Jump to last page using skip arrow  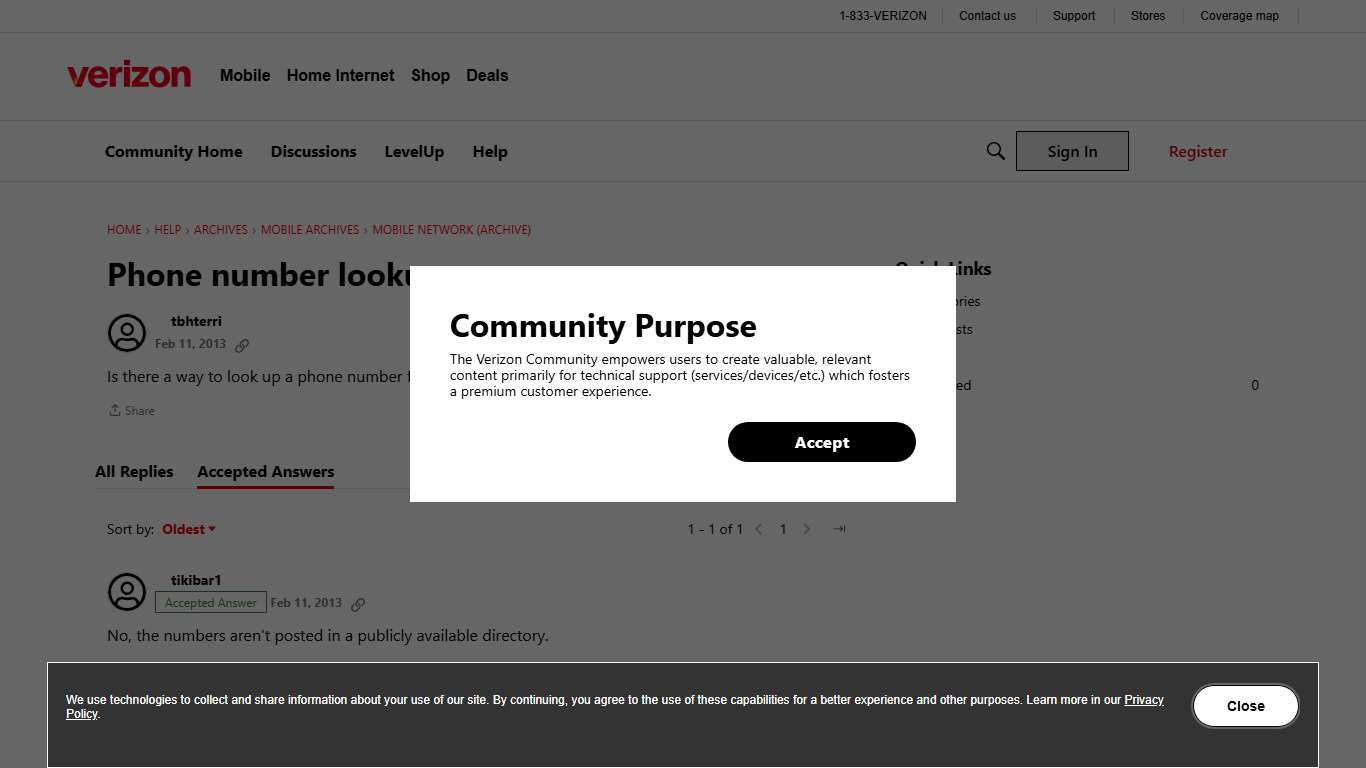pyautogui.click(x=838, y=529)
